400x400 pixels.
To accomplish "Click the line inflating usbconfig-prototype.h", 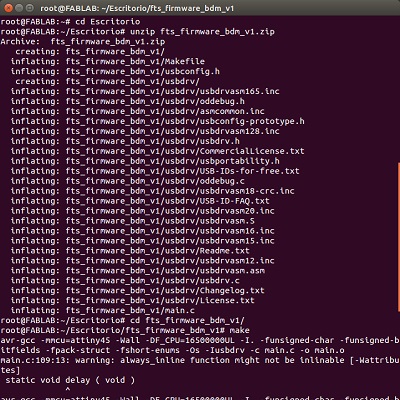I will tap(158, 122).
